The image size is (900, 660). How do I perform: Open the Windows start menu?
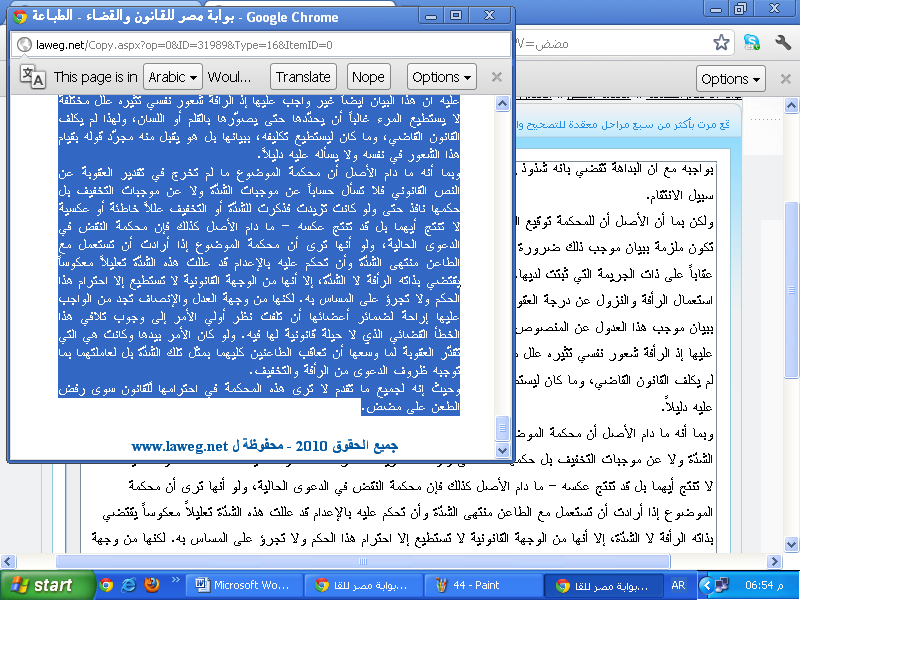tap(46, 585)
